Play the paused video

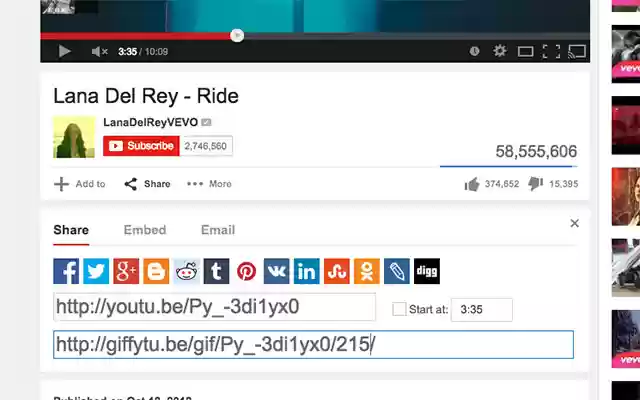pyautogui.click(x=64, y=51)
